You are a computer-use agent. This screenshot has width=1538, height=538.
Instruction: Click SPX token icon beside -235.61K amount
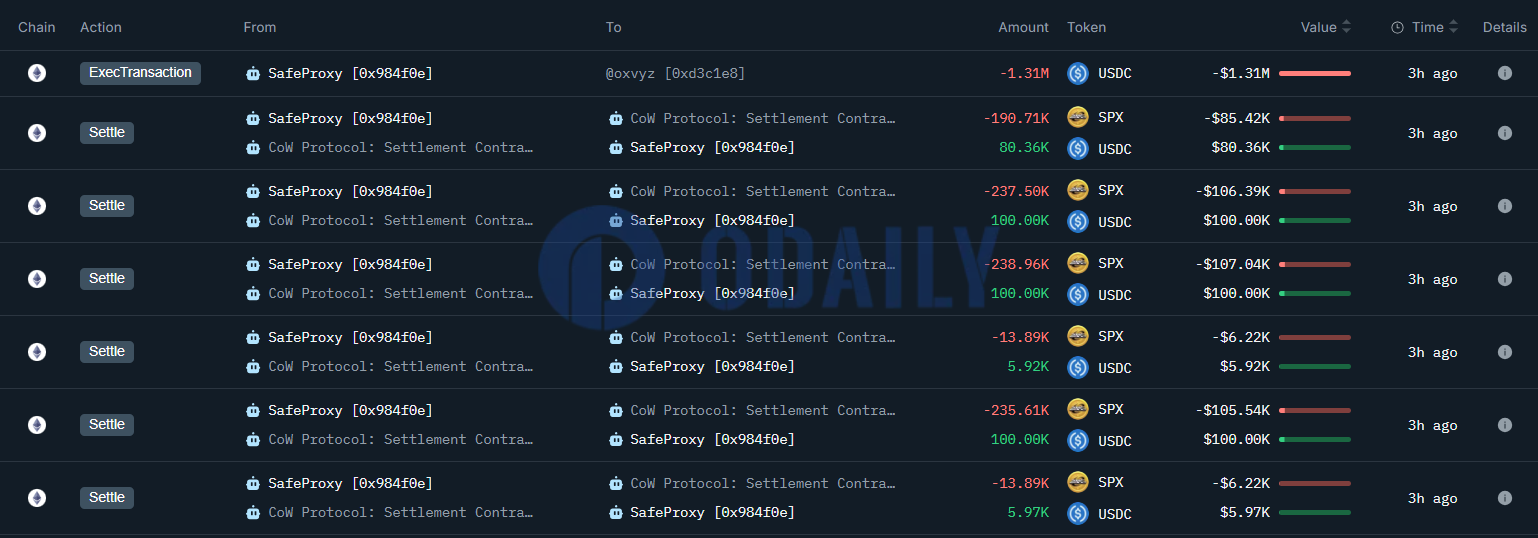click(1078, 409)
